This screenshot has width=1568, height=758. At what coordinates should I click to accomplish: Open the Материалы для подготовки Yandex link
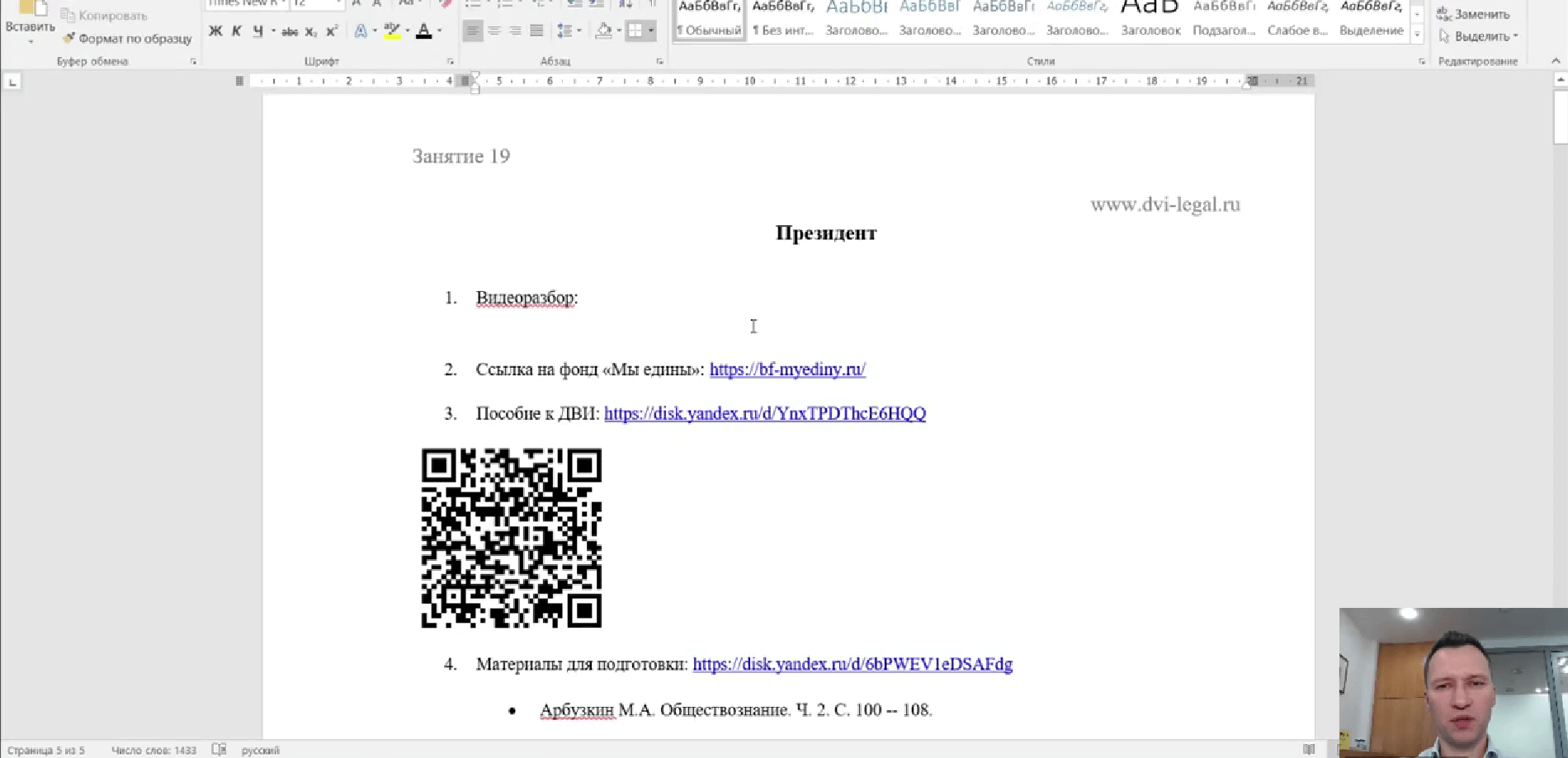tap(852, 664)
